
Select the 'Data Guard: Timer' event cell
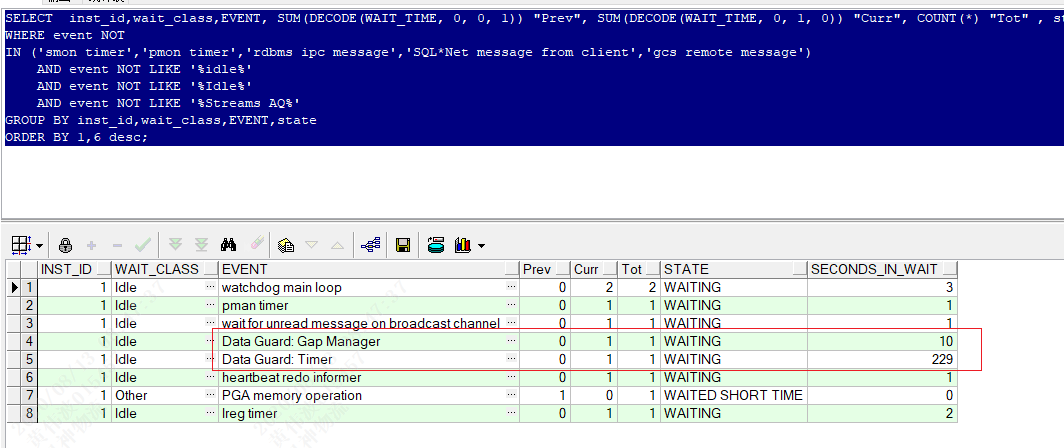[x=360, y=360]
